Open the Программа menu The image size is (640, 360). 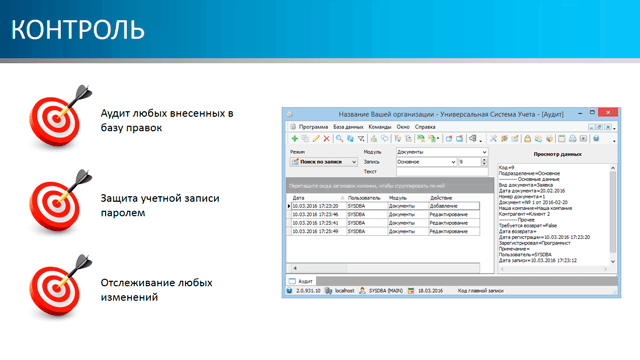pos(313,127)
